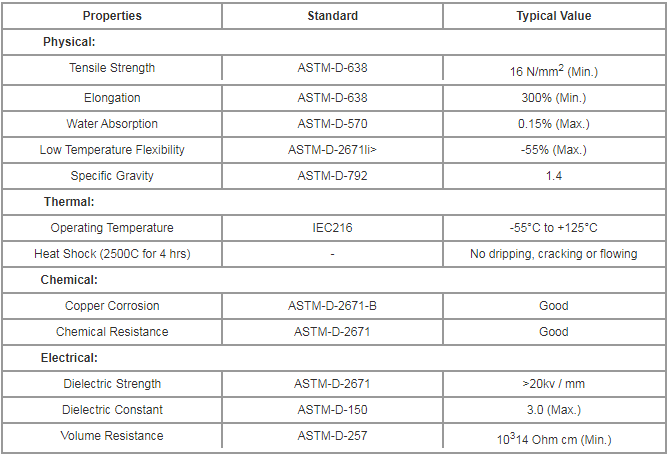
Task: Select the ASTM-D-257 standard cell
Action: click(x=333, y=436)
